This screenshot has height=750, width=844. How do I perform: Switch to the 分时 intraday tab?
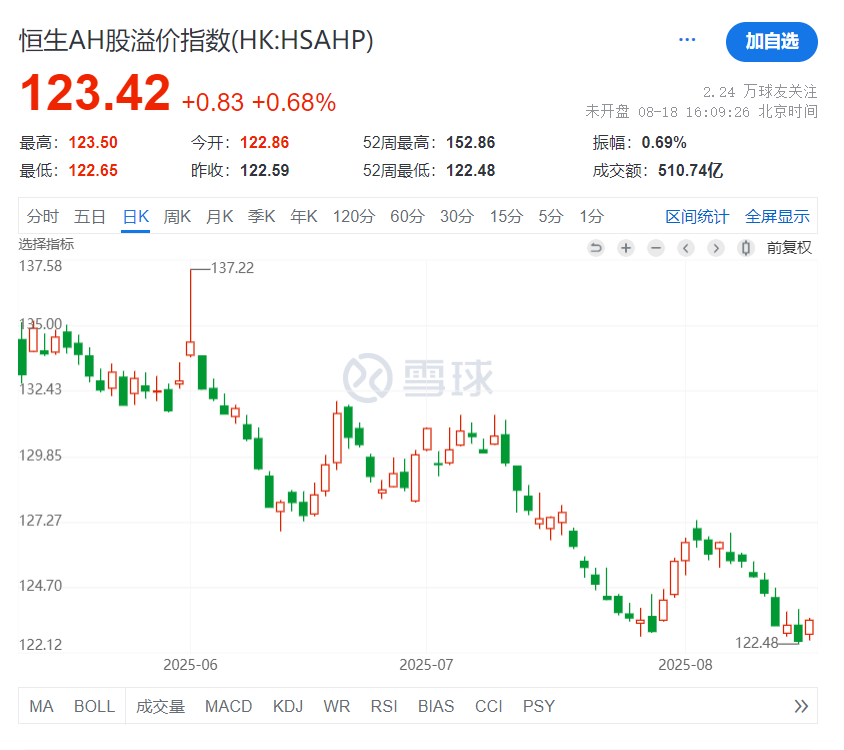[x=43, y=216]
